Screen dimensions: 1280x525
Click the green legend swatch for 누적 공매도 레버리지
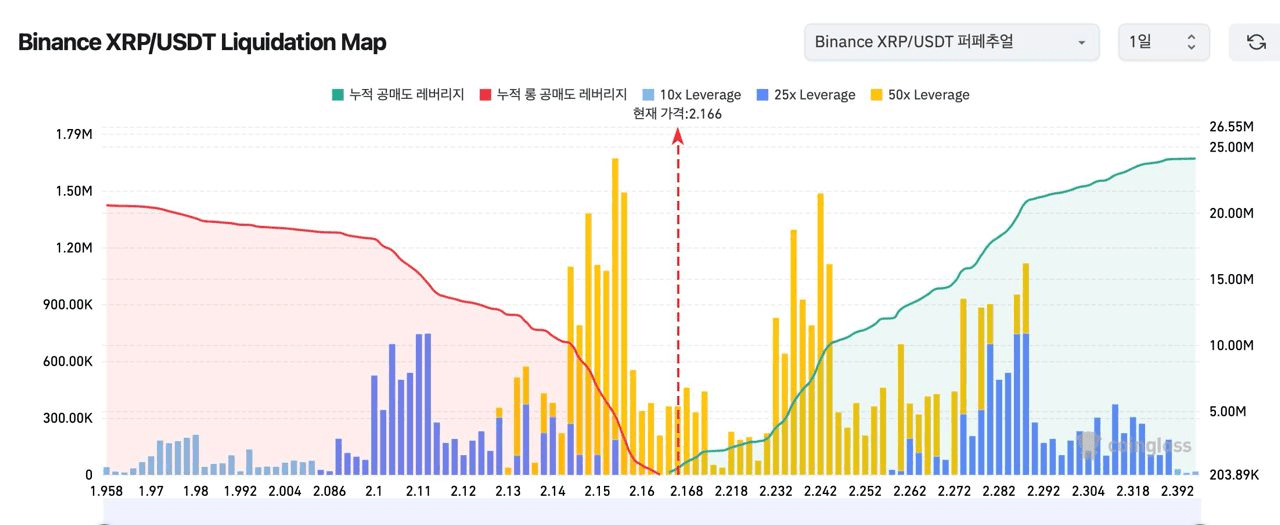point(338,95)
